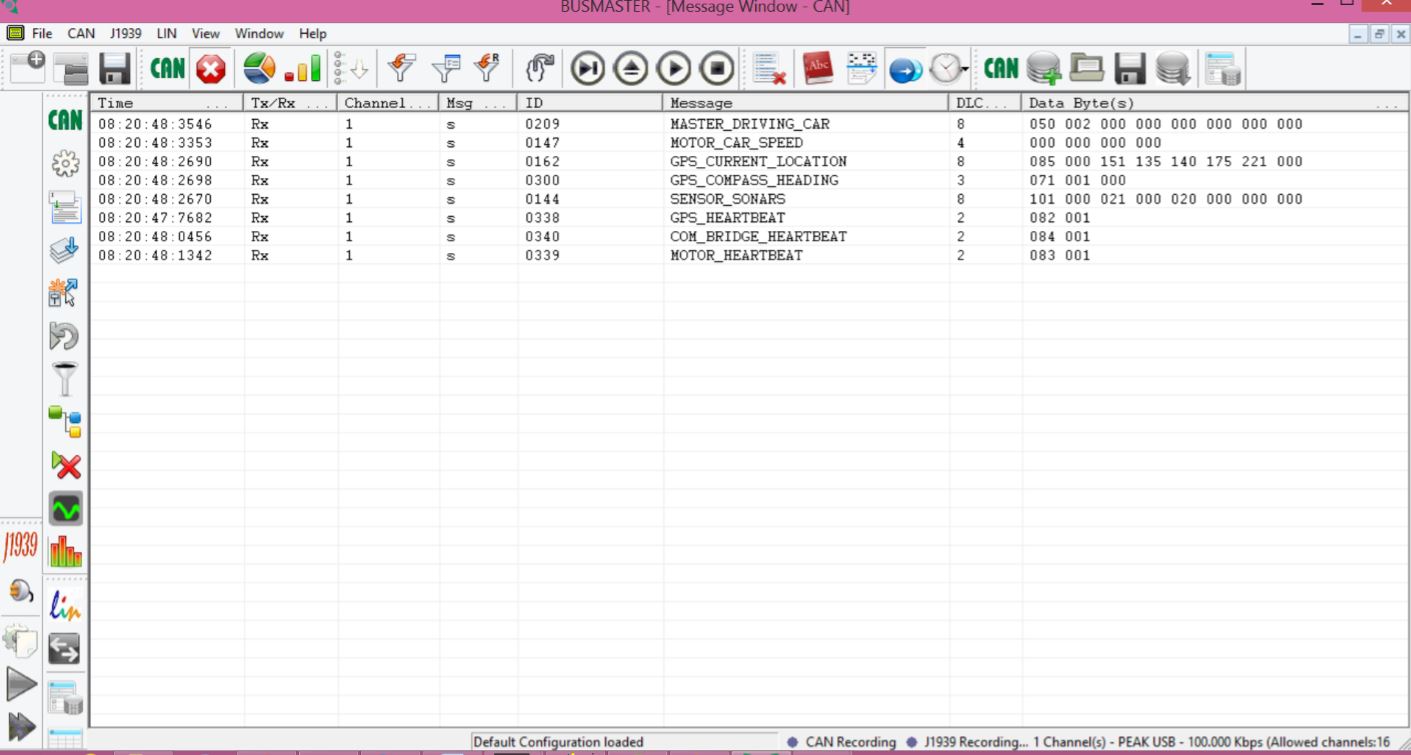Viewport: 1411px width, 755px height.
Task: Click the sidebar document list icon
Action: pyautogui.click(x=65, y=207)
